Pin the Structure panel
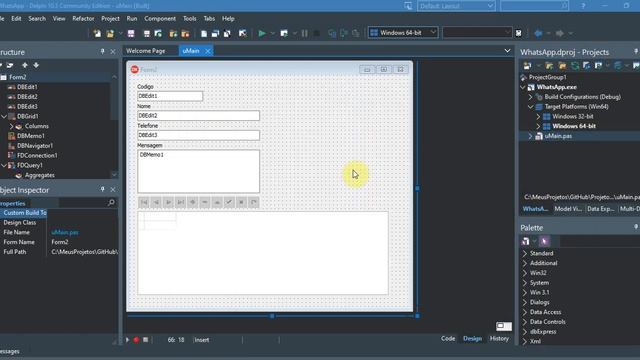This screenshot has width=640, height=360. (102, 52)
